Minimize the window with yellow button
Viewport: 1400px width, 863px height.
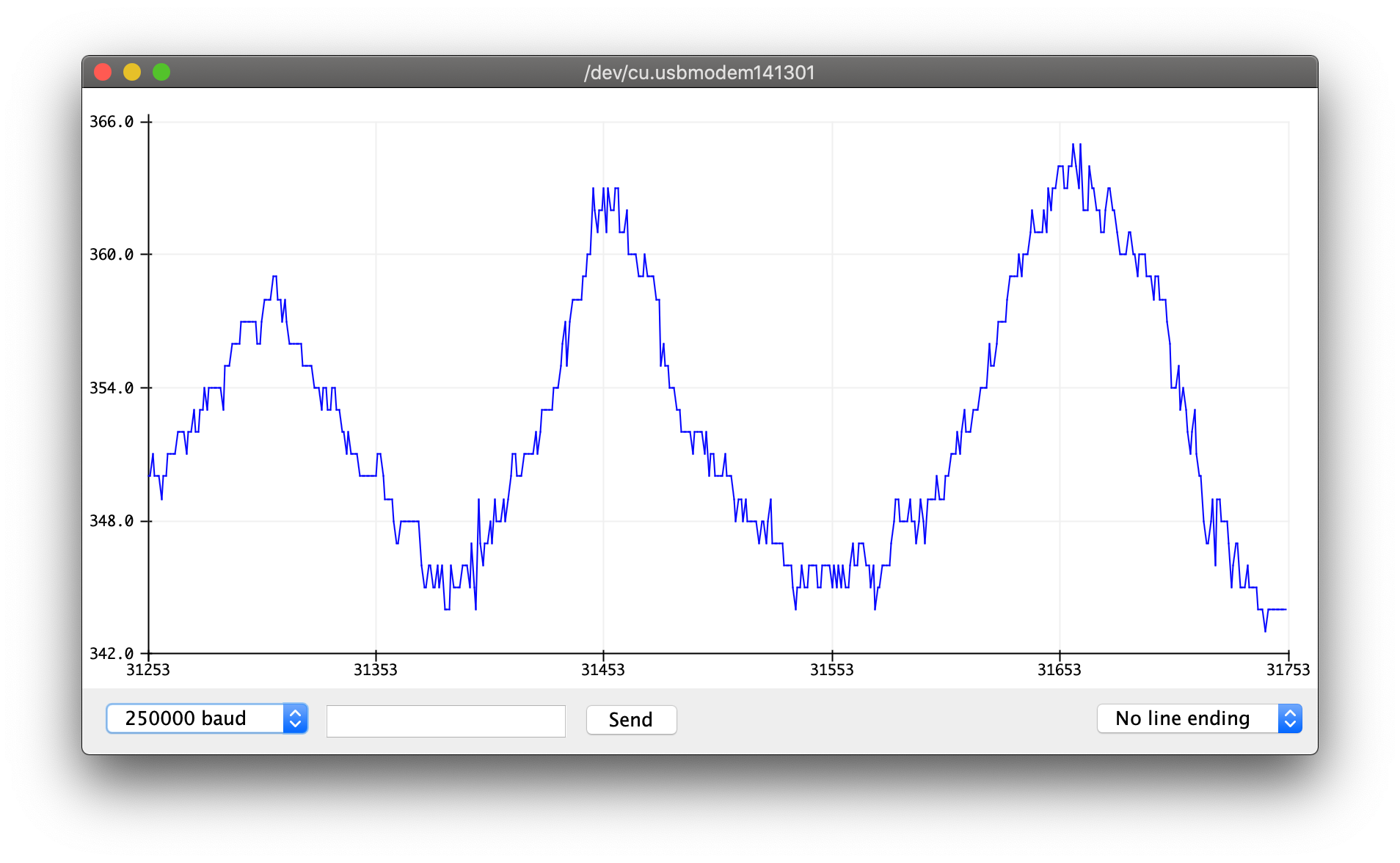(132, 72)
